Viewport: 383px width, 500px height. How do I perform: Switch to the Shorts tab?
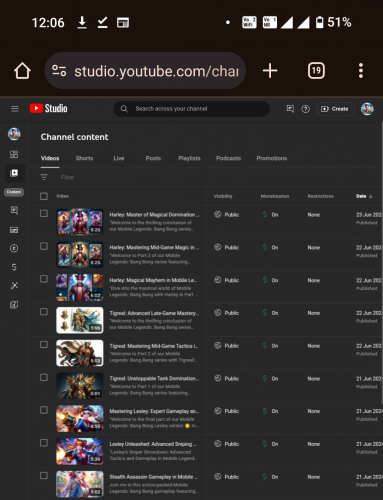[x=84, y=158]
